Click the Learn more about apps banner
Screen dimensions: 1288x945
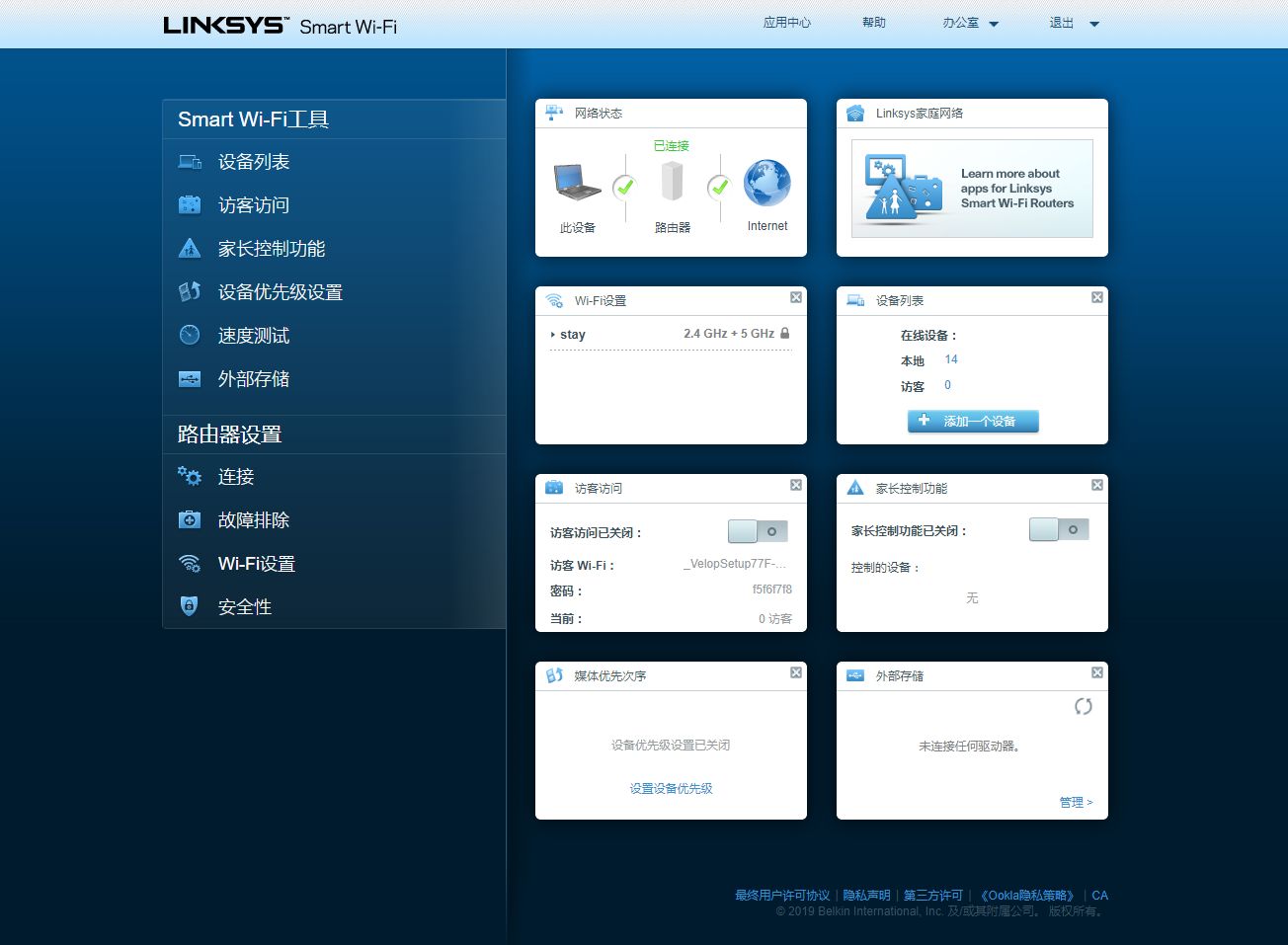(x=972, y=189)
